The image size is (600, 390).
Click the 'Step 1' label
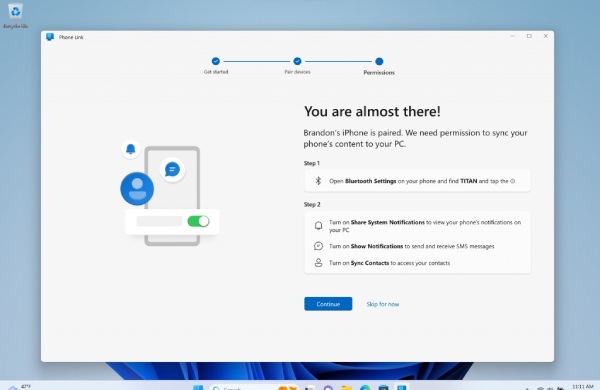pos(312,163)
